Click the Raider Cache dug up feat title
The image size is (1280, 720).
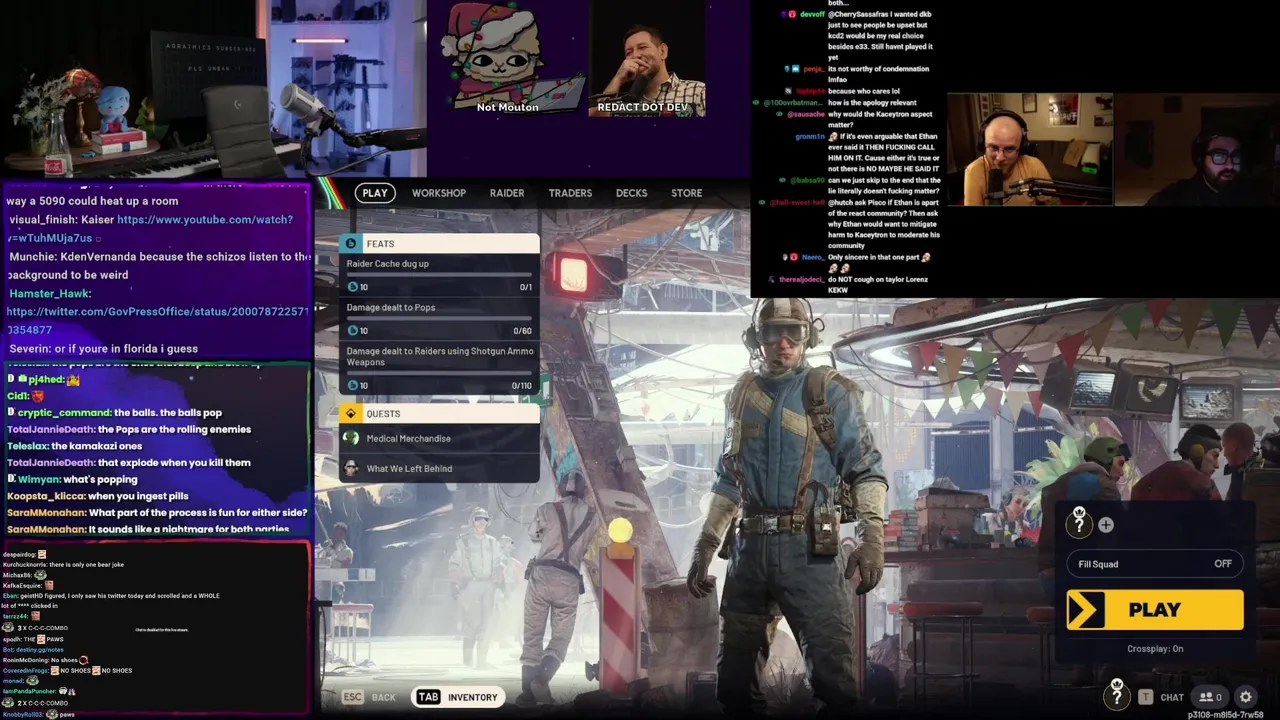387,264
